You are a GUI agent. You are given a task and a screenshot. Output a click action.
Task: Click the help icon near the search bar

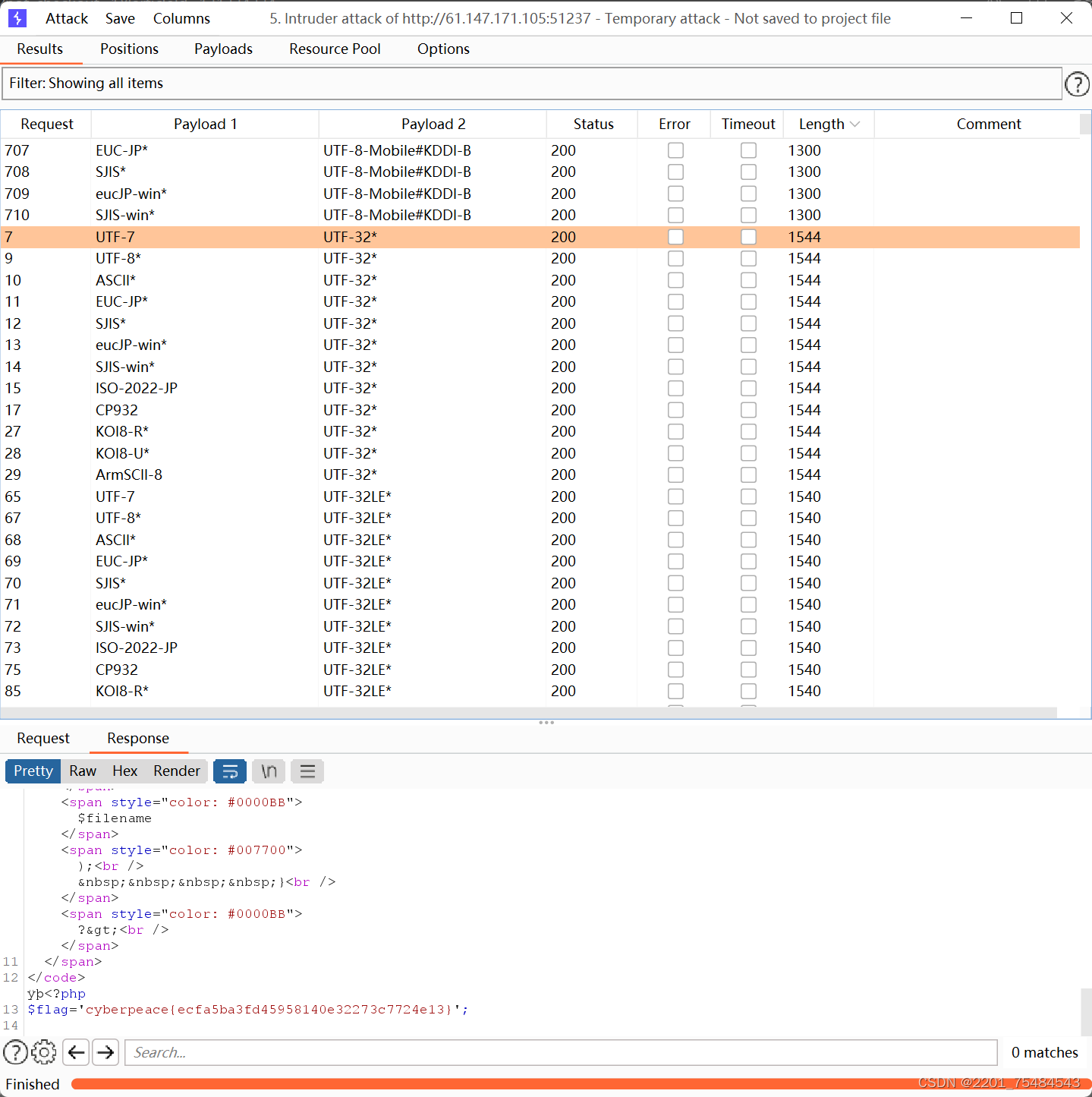tap(15, 1052)
